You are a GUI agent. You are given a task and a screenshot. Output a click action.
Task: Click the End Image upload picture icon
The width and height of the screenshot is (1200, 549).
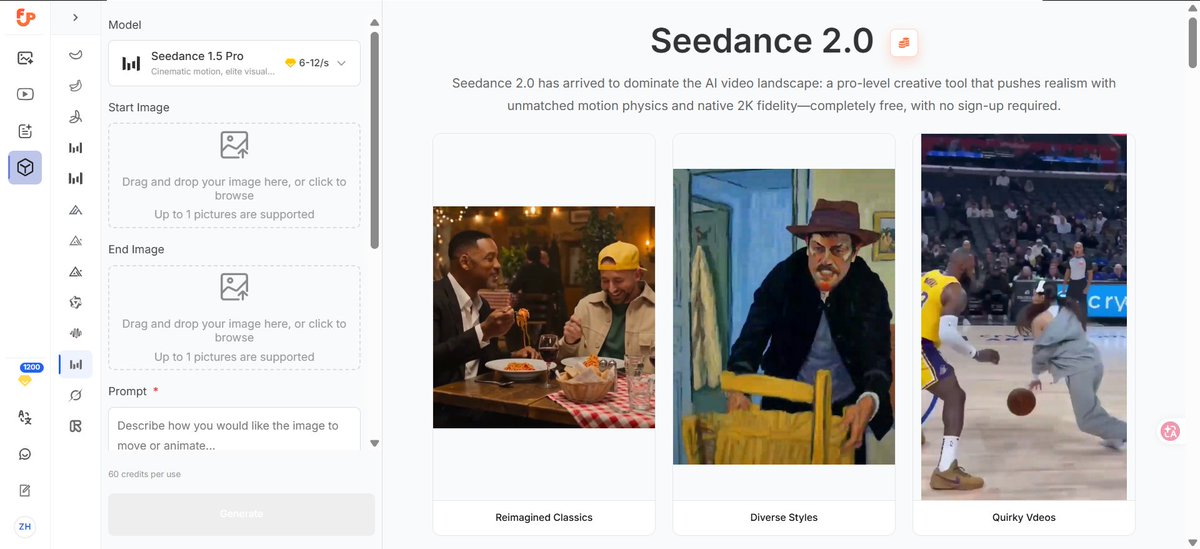pyautogui.click(x=234, y=287)
